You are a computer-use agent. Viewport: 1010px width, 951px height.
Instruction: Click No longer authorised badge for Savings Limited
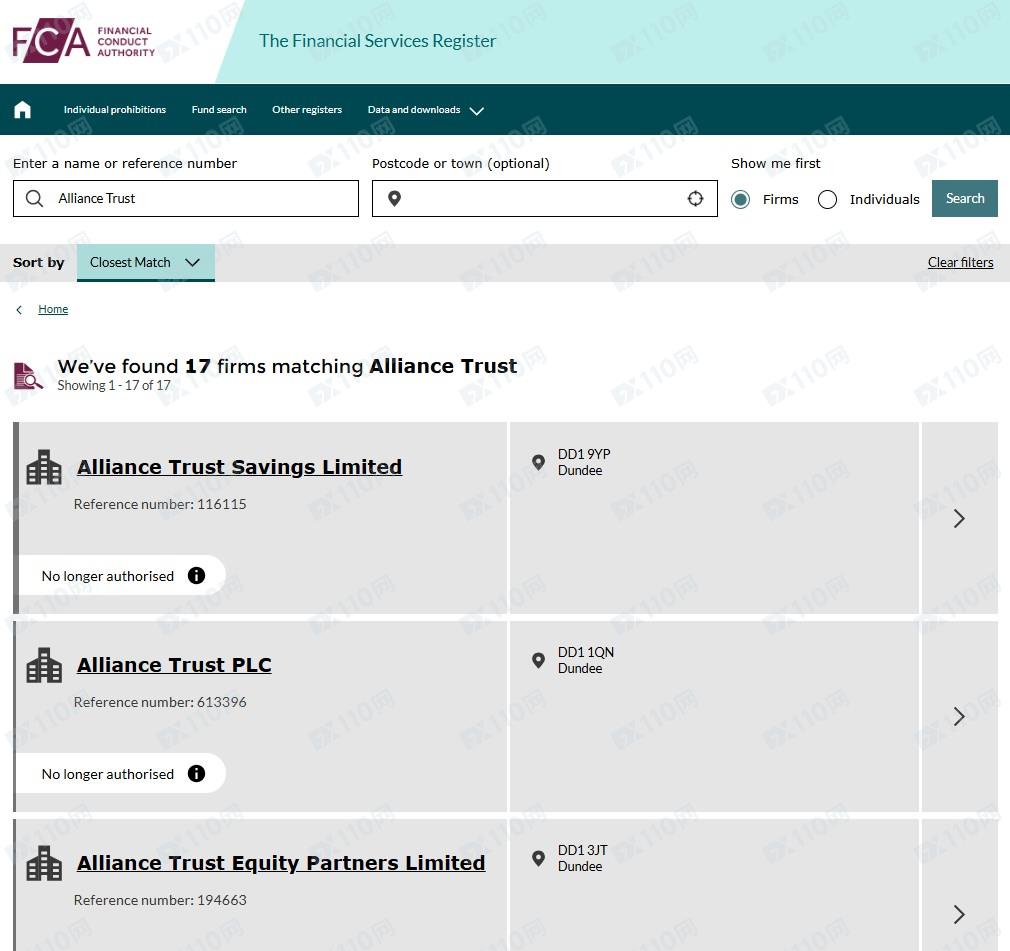[x=122, y=575]
